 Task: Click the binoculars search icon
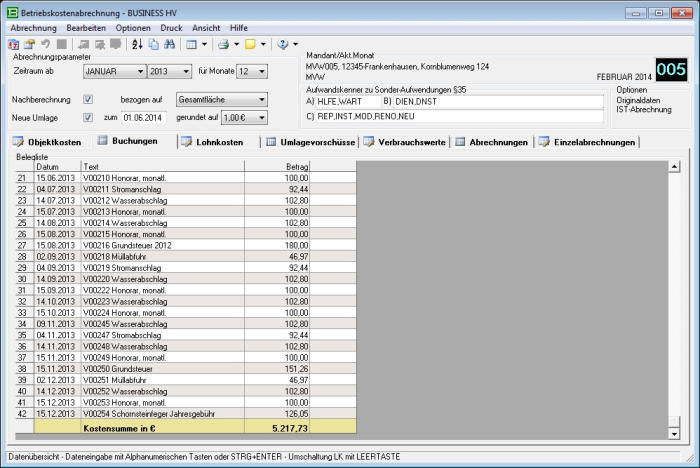click(169, 44)
